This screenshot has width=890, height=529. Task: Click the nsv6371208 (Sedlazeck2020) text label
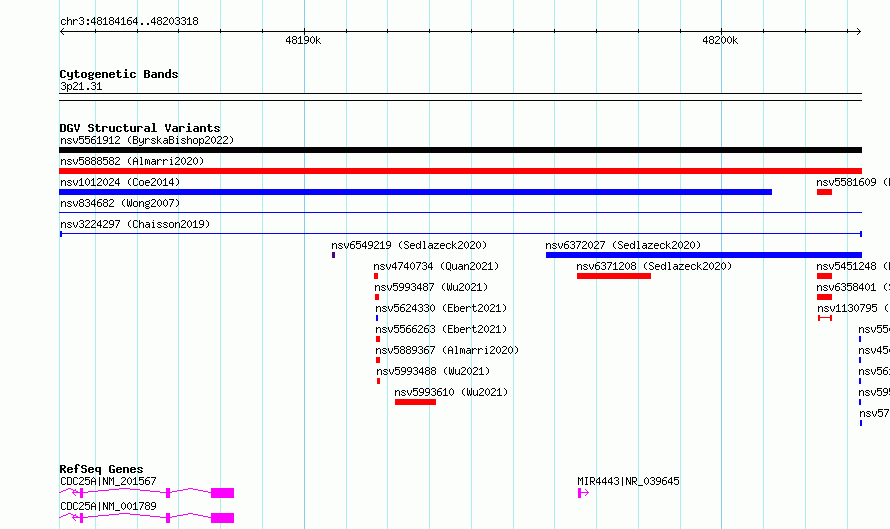[x=654, y=266]
